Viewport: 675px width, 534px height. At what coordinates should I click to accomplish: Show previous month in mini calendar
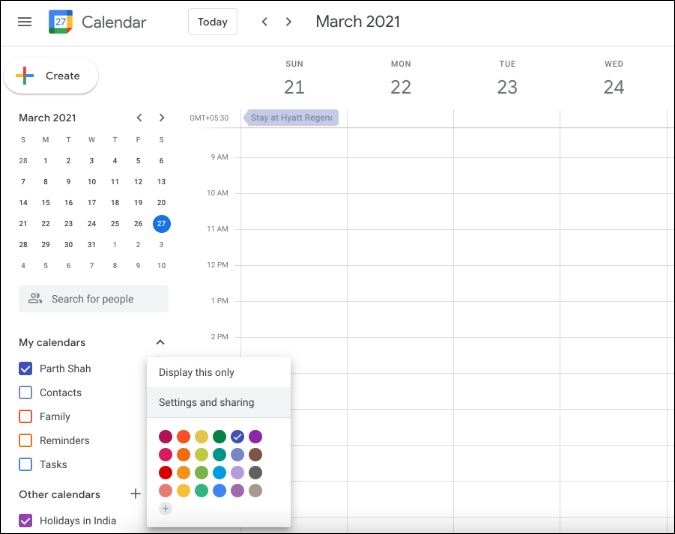click(x=139, y=118)
